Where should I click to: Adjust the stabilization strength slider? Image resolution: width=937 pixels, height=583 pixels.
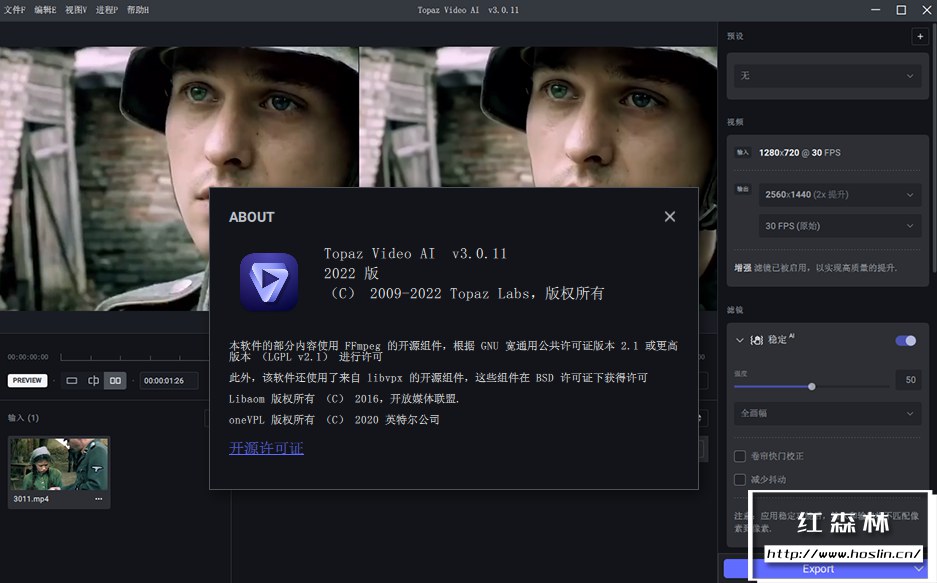click(812, 386)
